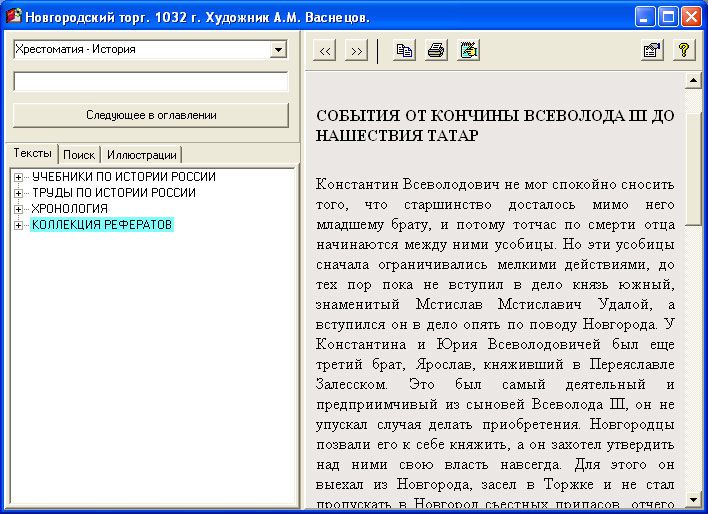Copy text using the copy icon

click(x=404, y=51)
